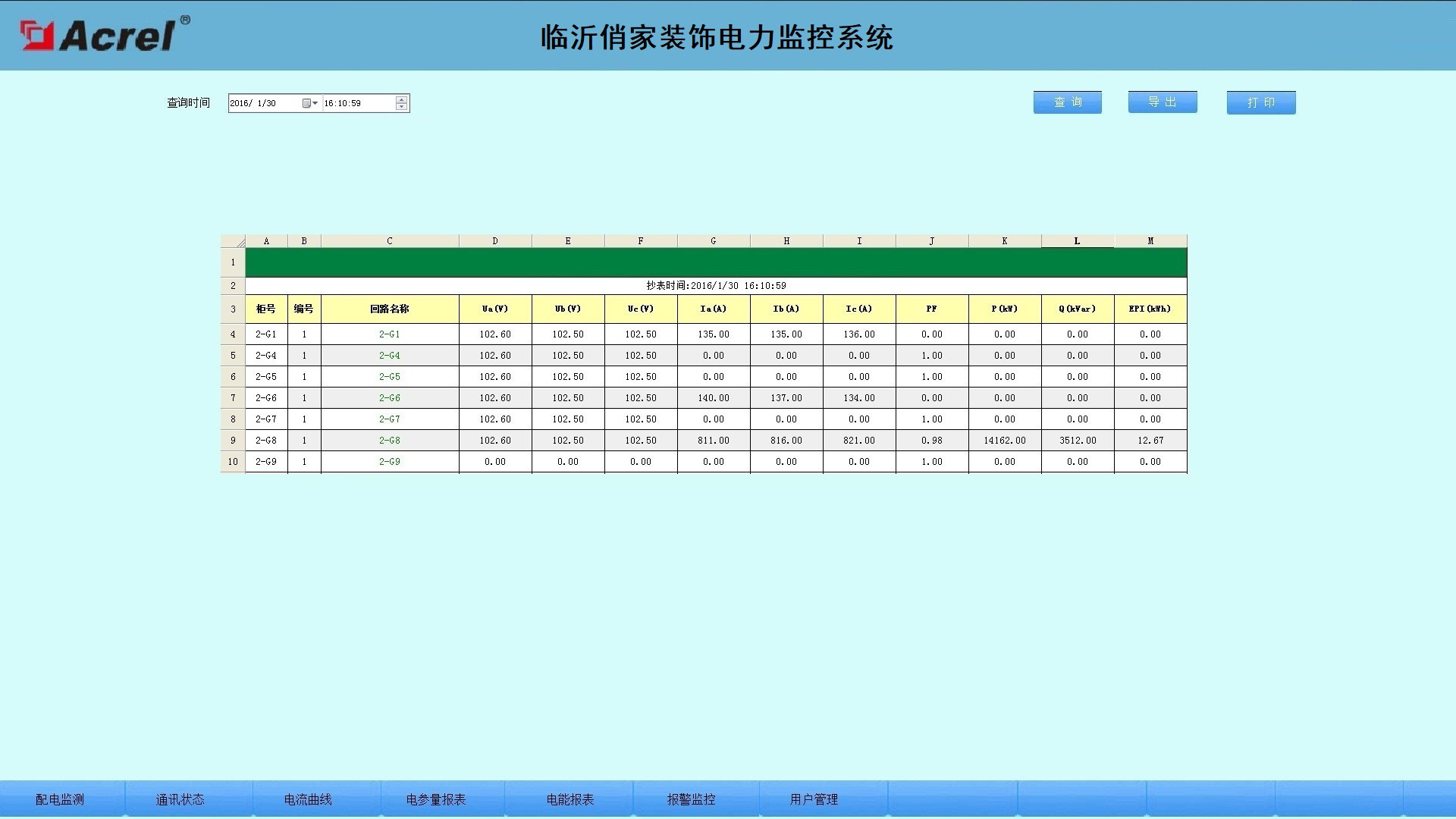This screenshot has width=1456, height=819.
Task: Click the 查询时间 label
Action: (x=188, y=103)
